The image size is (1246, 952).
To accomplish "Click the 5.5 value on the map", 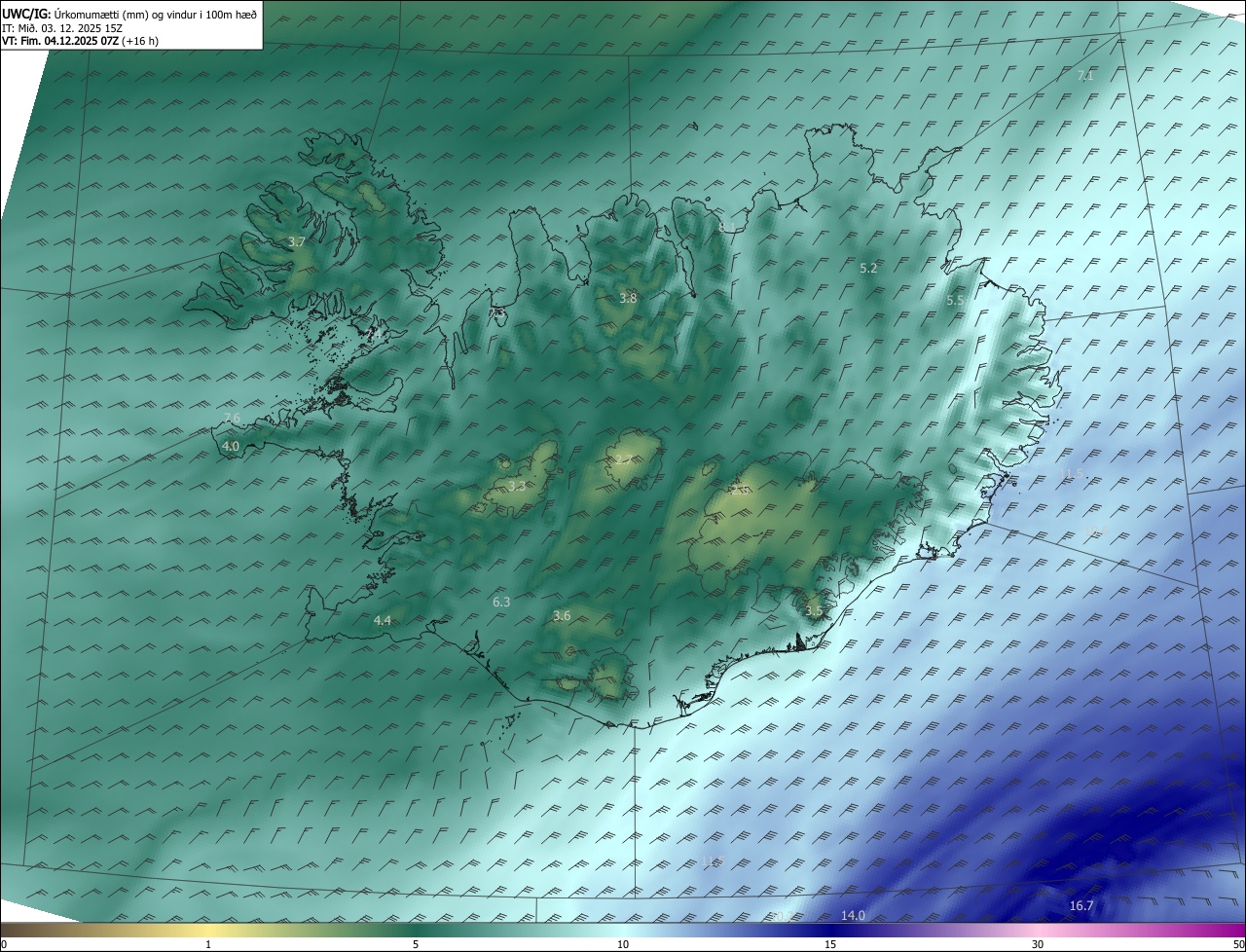I will point(955,301).
